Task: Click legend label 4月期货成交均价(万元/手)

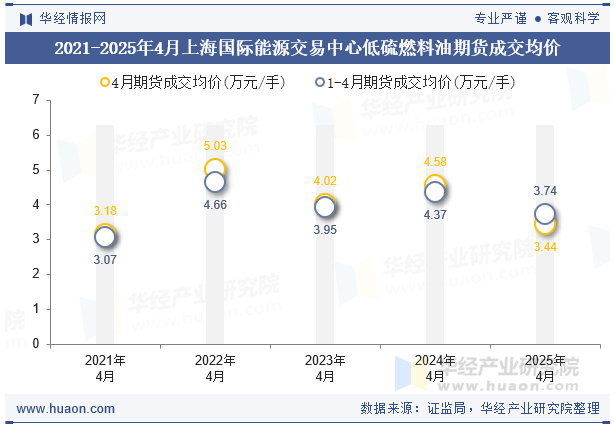Action: coord(198,82)
